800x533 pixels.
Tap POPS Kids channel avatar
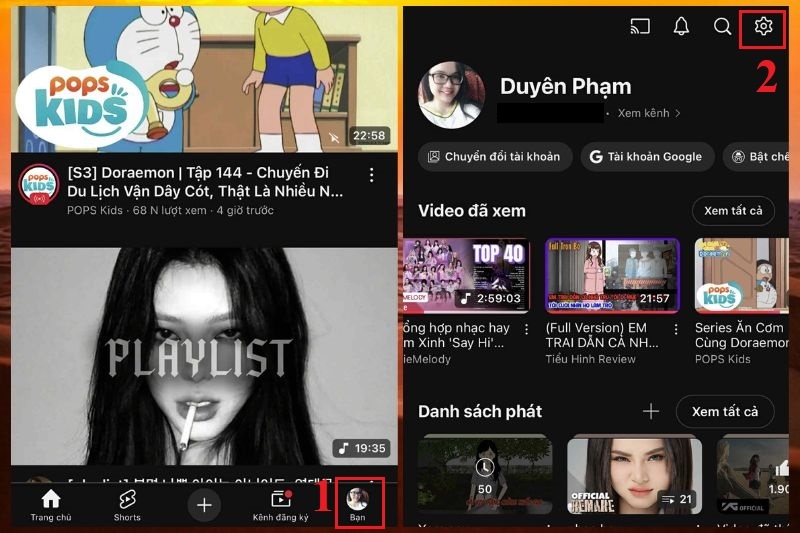tap(39, 185)
